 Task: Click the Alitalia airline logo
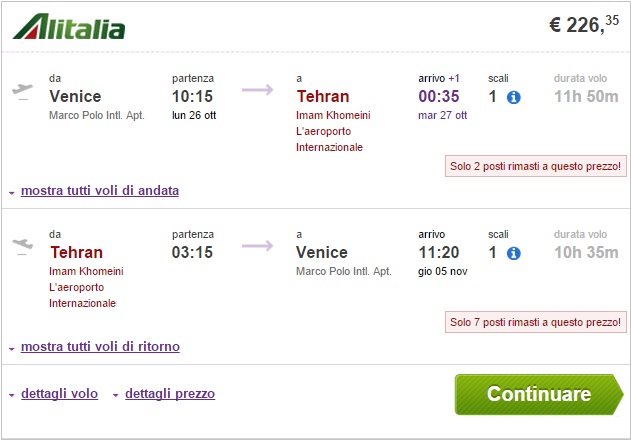click(x=69, y=26)
